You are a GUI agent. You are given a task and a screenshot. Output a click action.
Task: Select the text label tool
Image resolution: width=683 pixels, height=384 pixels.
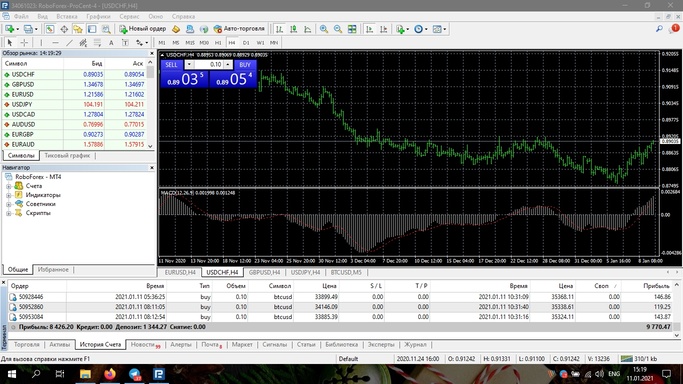pyautogui.click(x=125, y=43)
